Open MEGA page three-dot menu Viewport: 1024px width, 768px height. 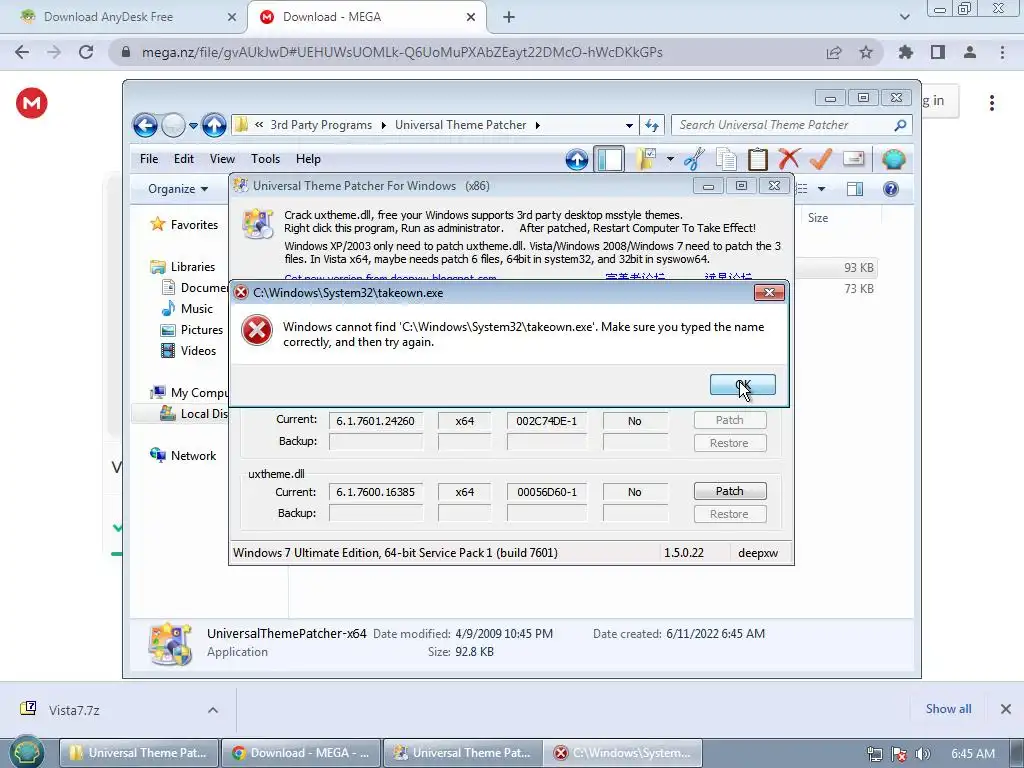[x=992, y=103]
